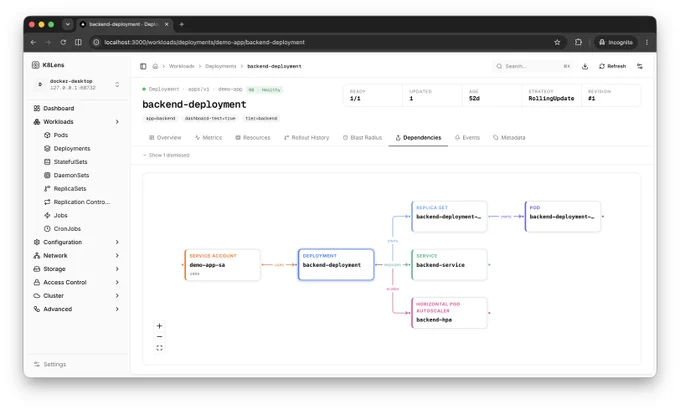This screenshot has width=680, height=409.
Task: Click the K8Lens logo icon
Action: tap(36, 65)
